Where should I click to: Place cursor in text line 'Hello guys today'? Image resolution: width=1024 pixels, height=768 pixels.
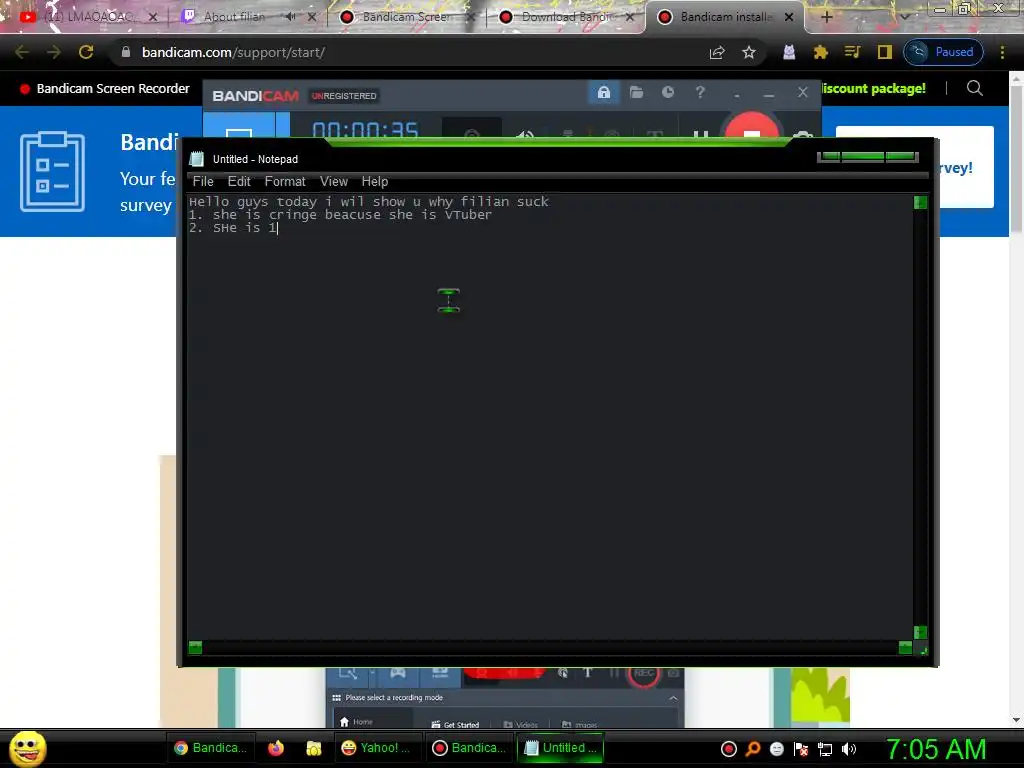[369, 202]
